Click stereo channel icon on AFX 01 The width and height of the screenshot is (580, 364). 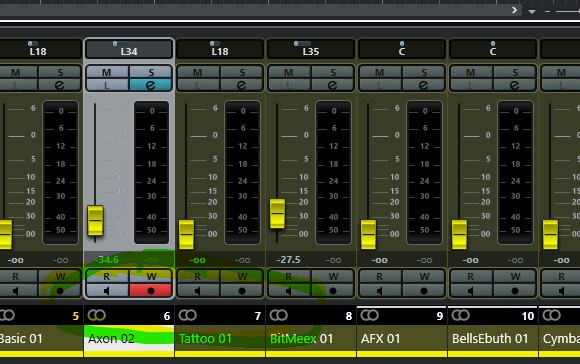pos(370,315)
